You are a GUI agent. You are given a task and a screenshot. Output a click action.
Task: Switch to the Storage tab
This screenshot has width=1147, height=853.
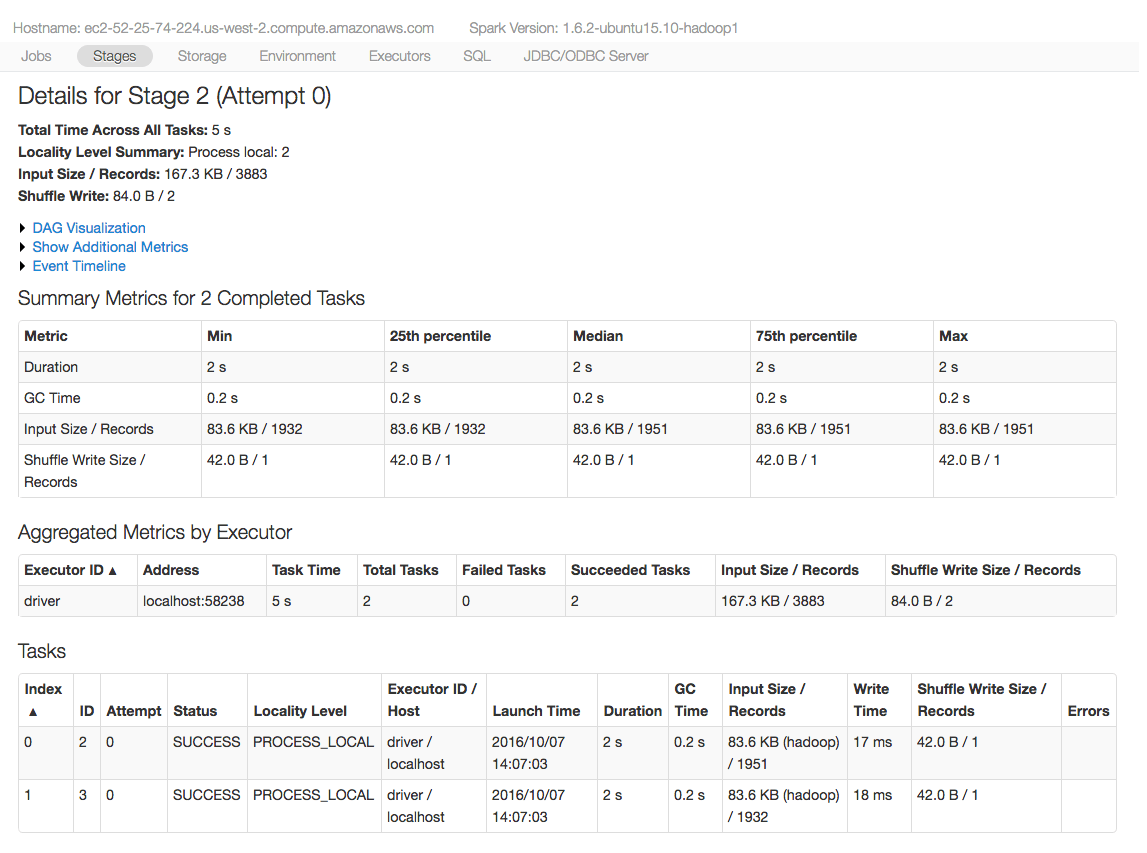click(202, 56)
